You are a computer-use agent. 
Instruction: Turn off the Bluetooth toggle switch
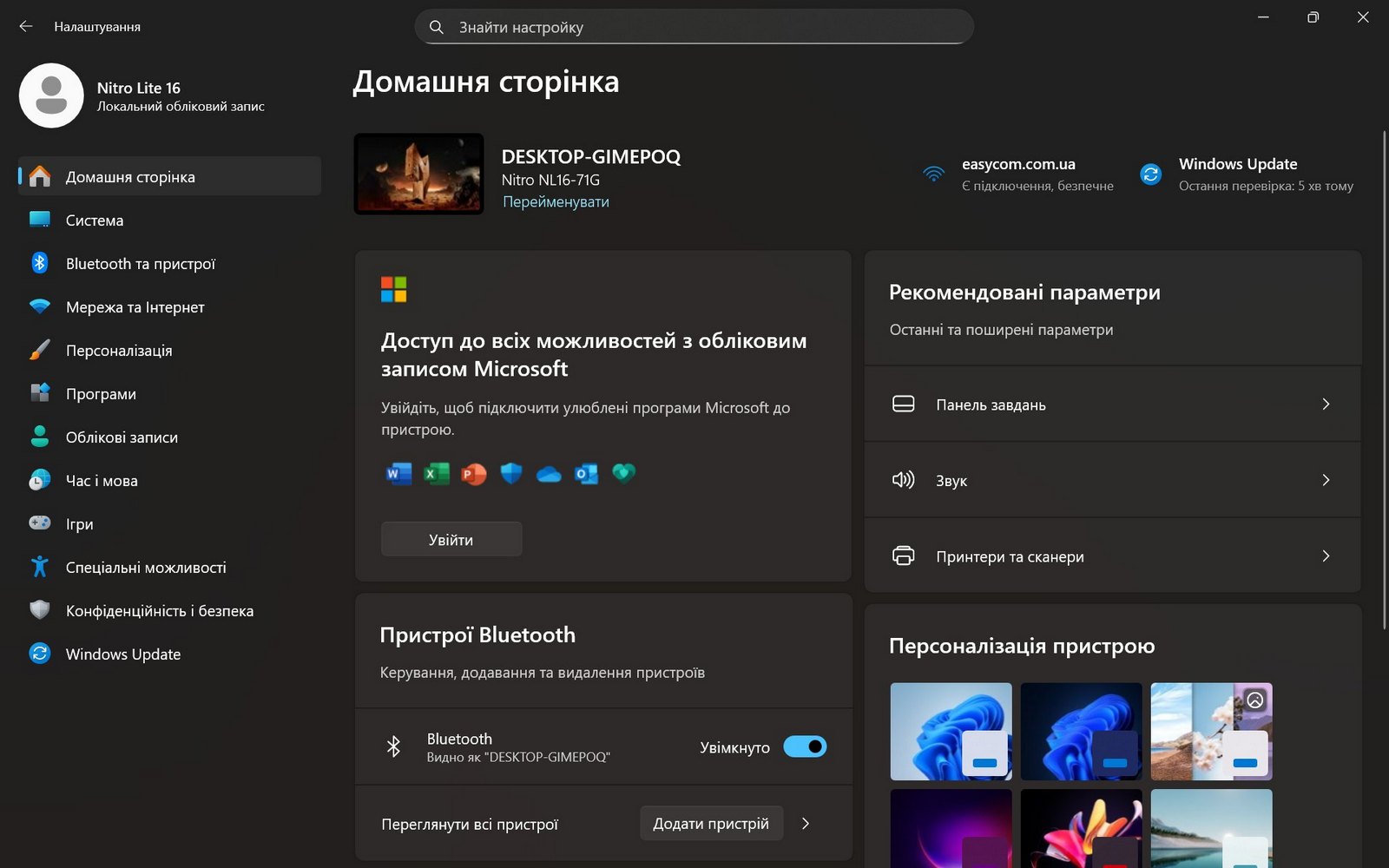pyautogui.click(x=805, y=746)
